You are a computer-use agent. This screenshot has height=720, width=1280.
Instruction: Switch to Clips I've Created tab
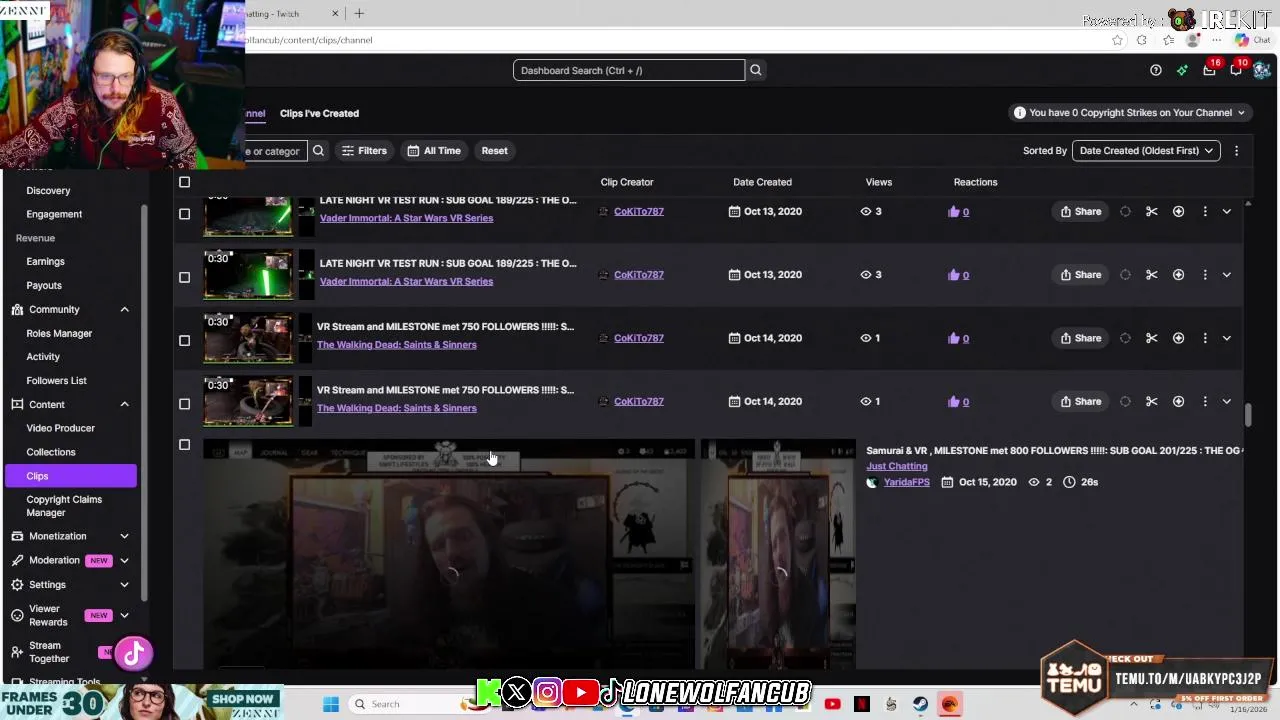(319, 113)
